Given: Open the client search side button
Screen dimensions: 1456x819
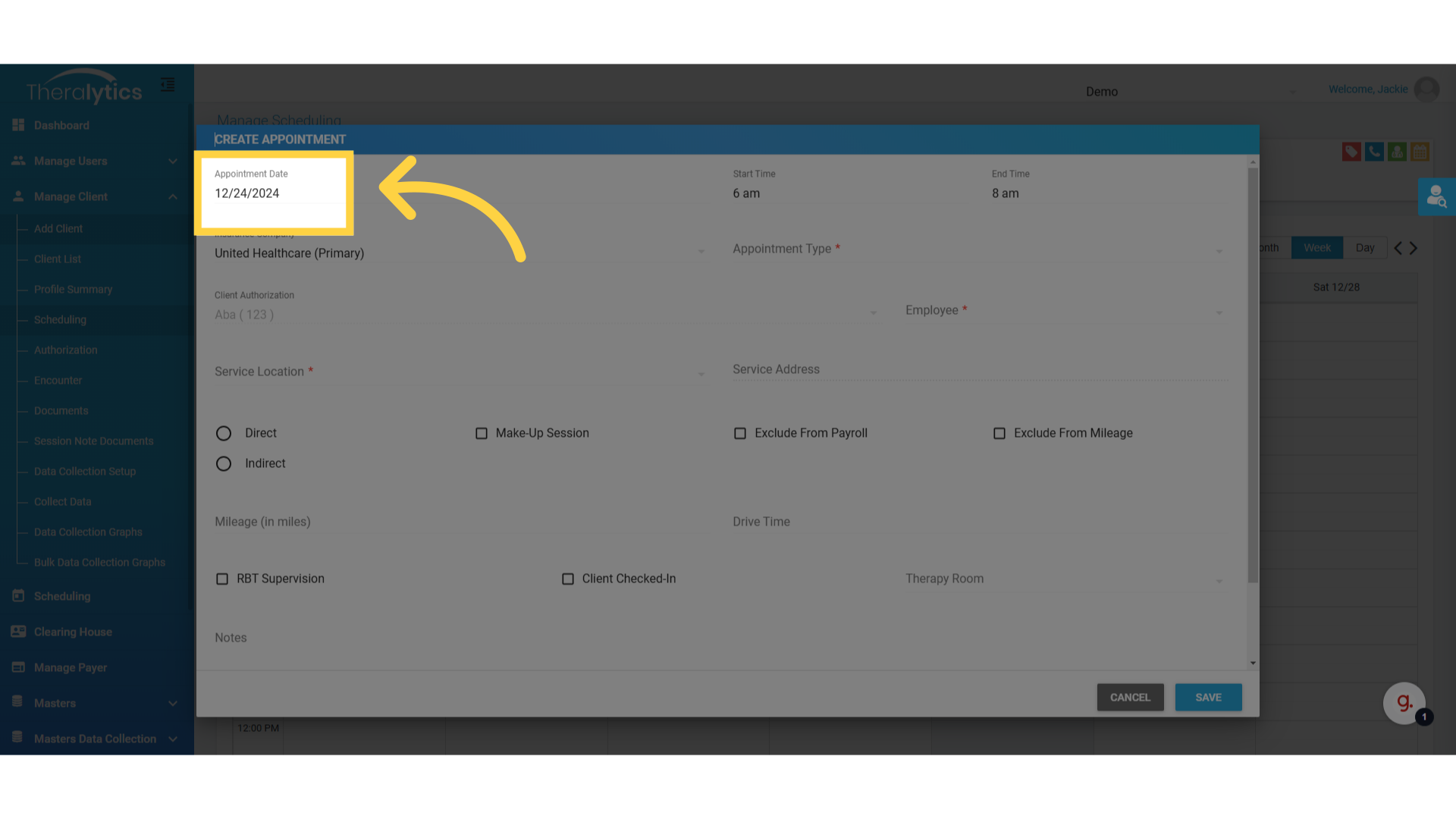Looking at the screenshot, I should [x=1436, y=197].
